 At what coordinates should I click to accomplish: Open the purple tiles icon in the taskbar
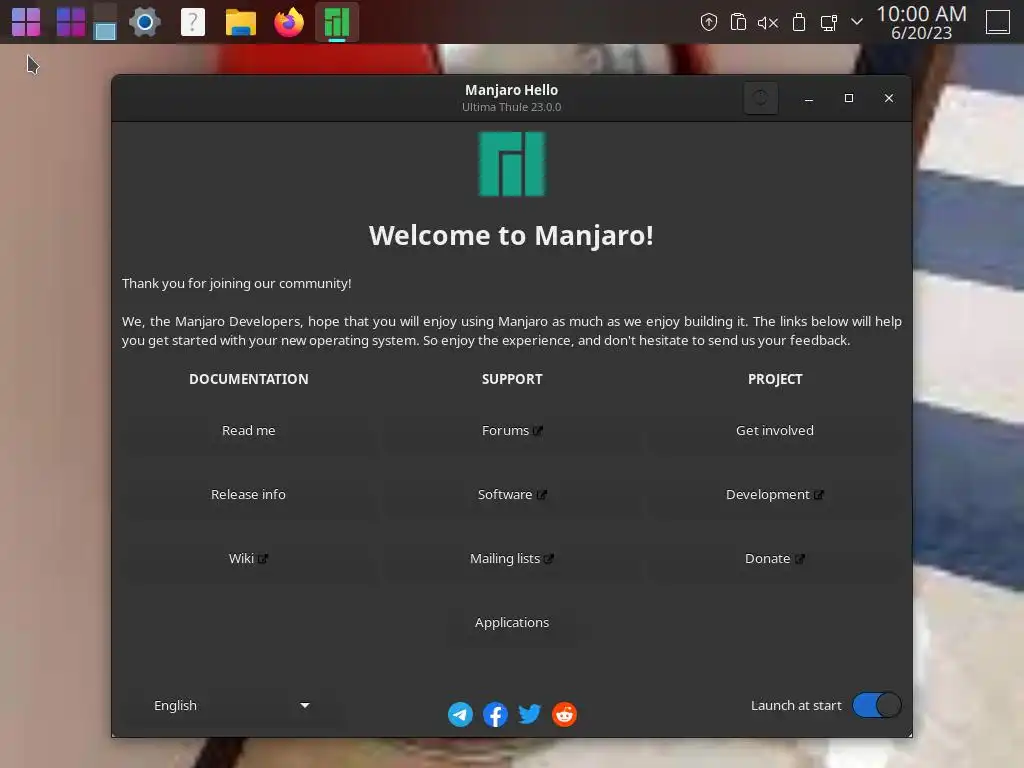[x=71, y=22]
